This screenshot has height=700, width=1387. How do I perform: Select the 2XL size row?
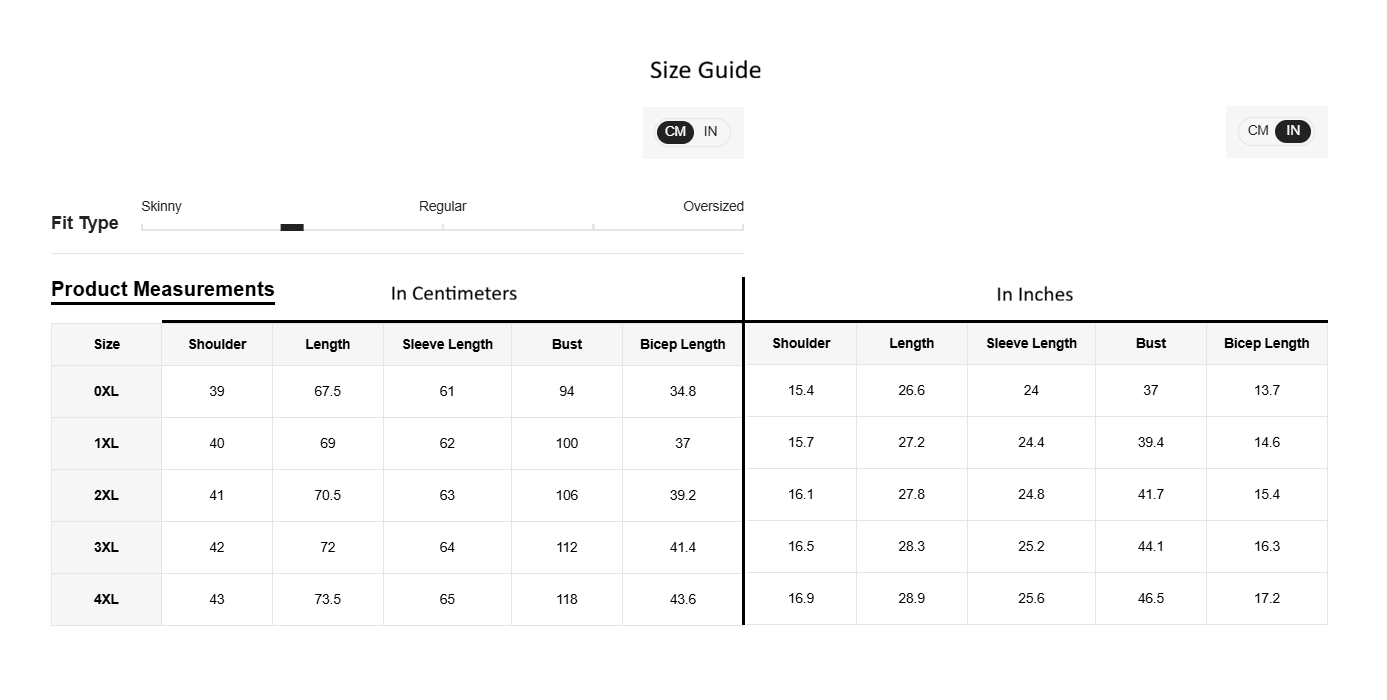tap(689, 495)
